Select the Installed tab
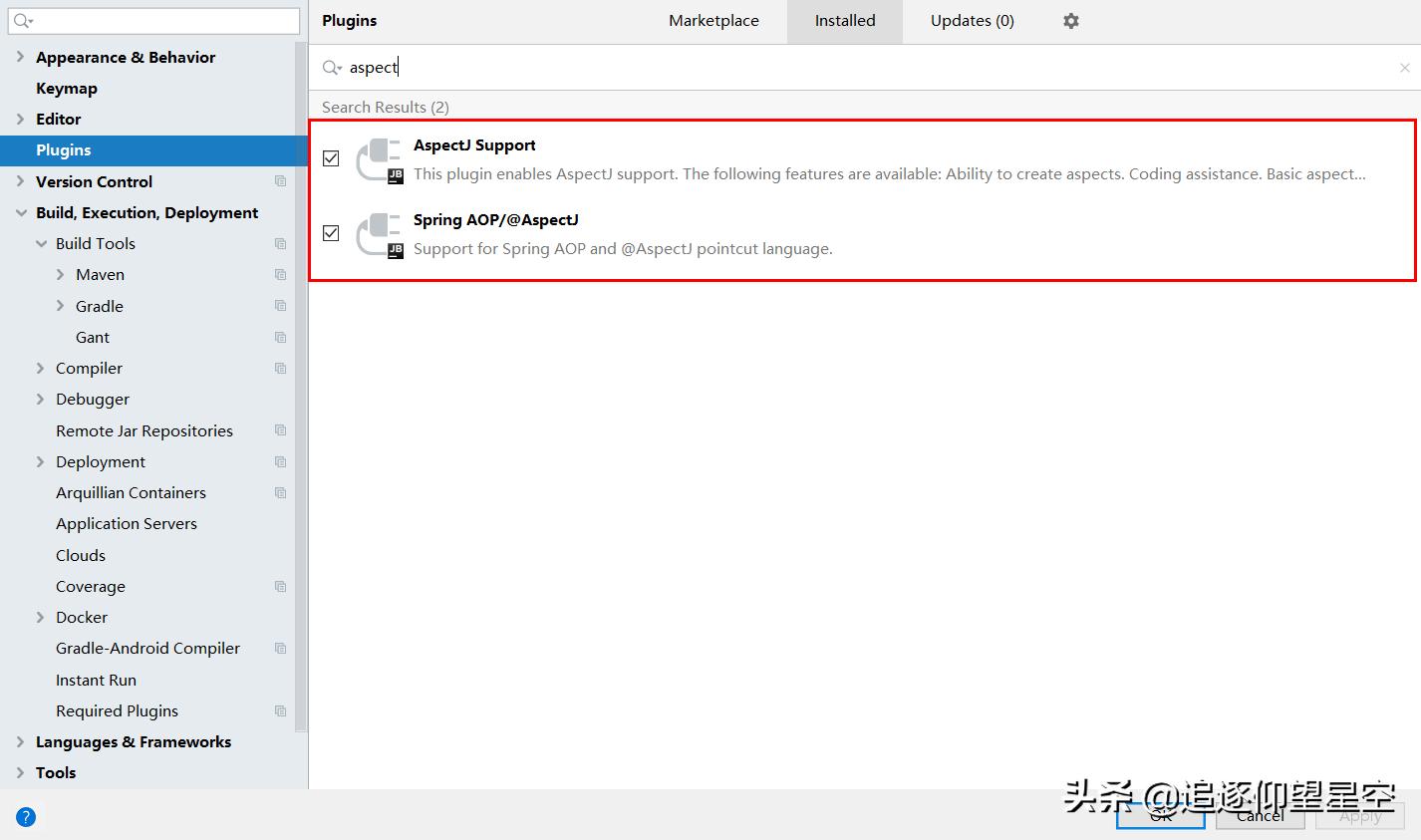This screenshot has height=840, width=1421. [x=845, y=21]
